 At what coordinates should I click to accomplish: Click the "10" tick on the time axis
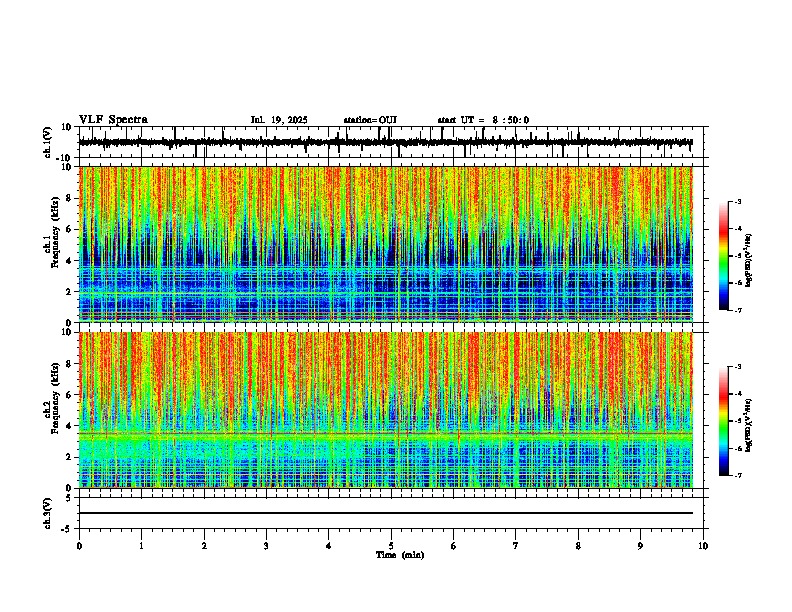click(703, 546)
